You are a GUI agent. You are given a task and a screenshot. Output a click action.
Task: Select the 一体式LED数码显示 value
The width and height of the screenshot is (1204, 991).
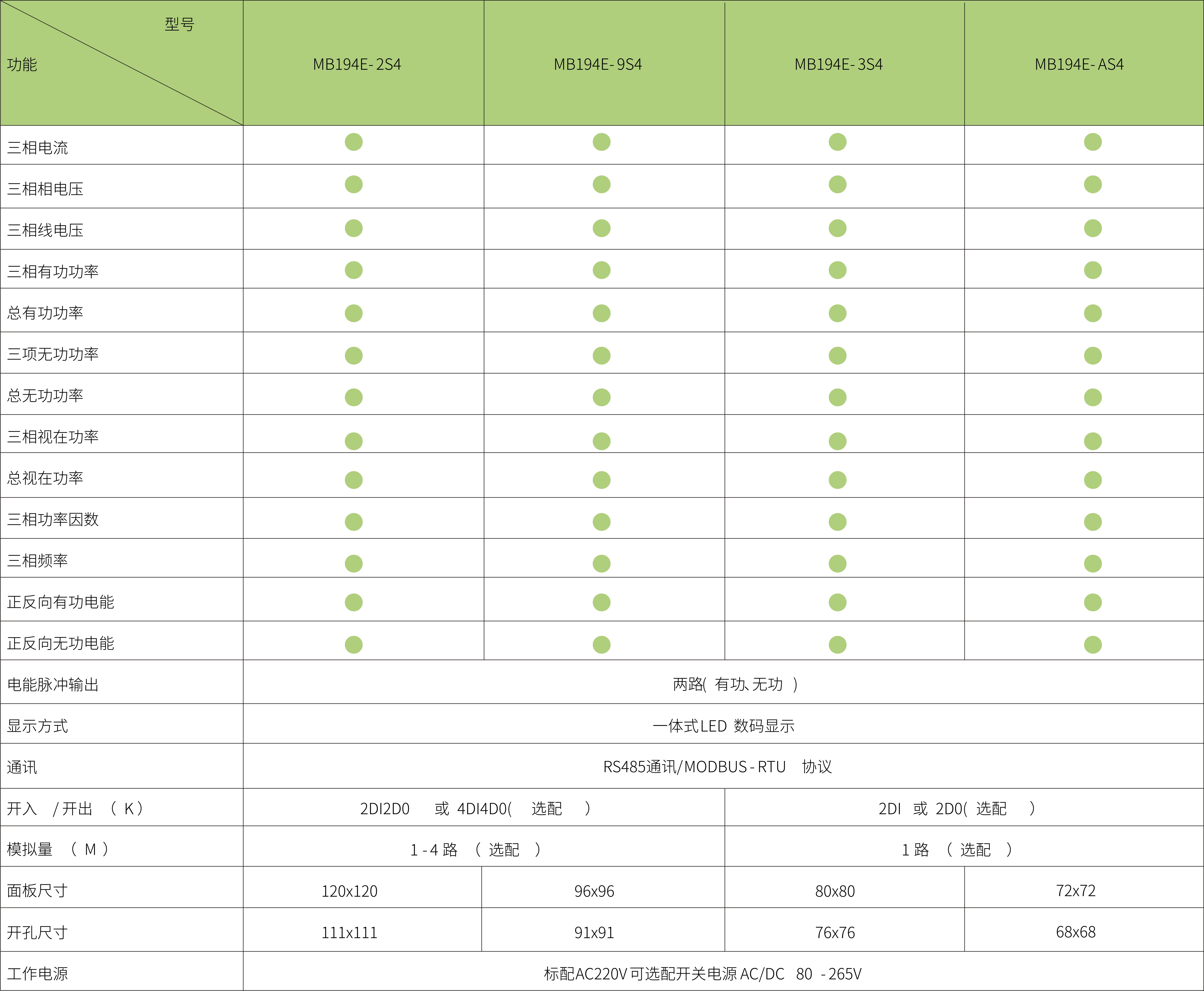[x=724, y=726]
